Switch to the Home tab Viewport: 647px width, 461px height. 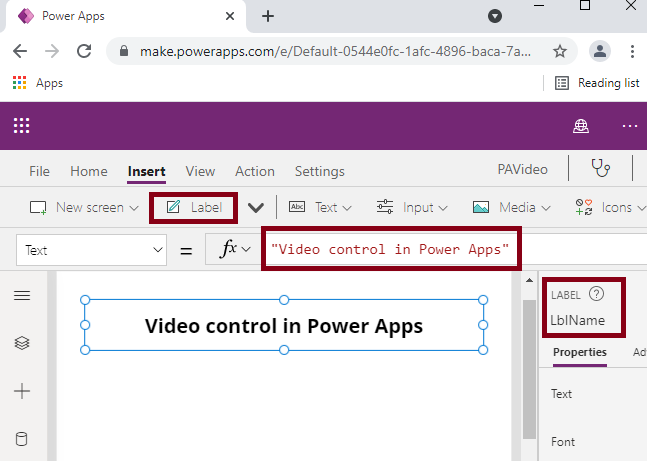(x=89, y=171)
